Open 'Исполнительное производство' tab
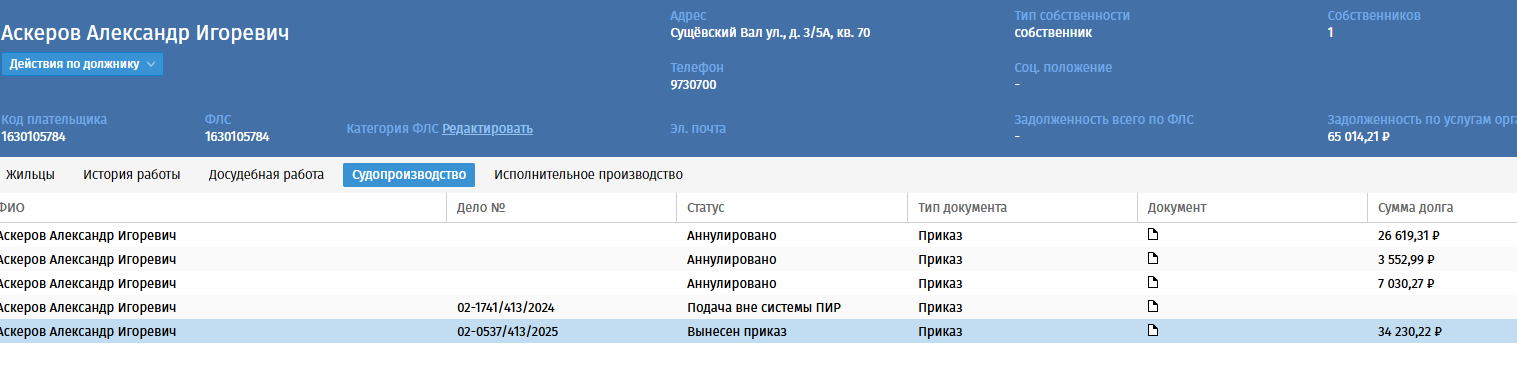This screenshot has width=1517, height=387. 588,175
